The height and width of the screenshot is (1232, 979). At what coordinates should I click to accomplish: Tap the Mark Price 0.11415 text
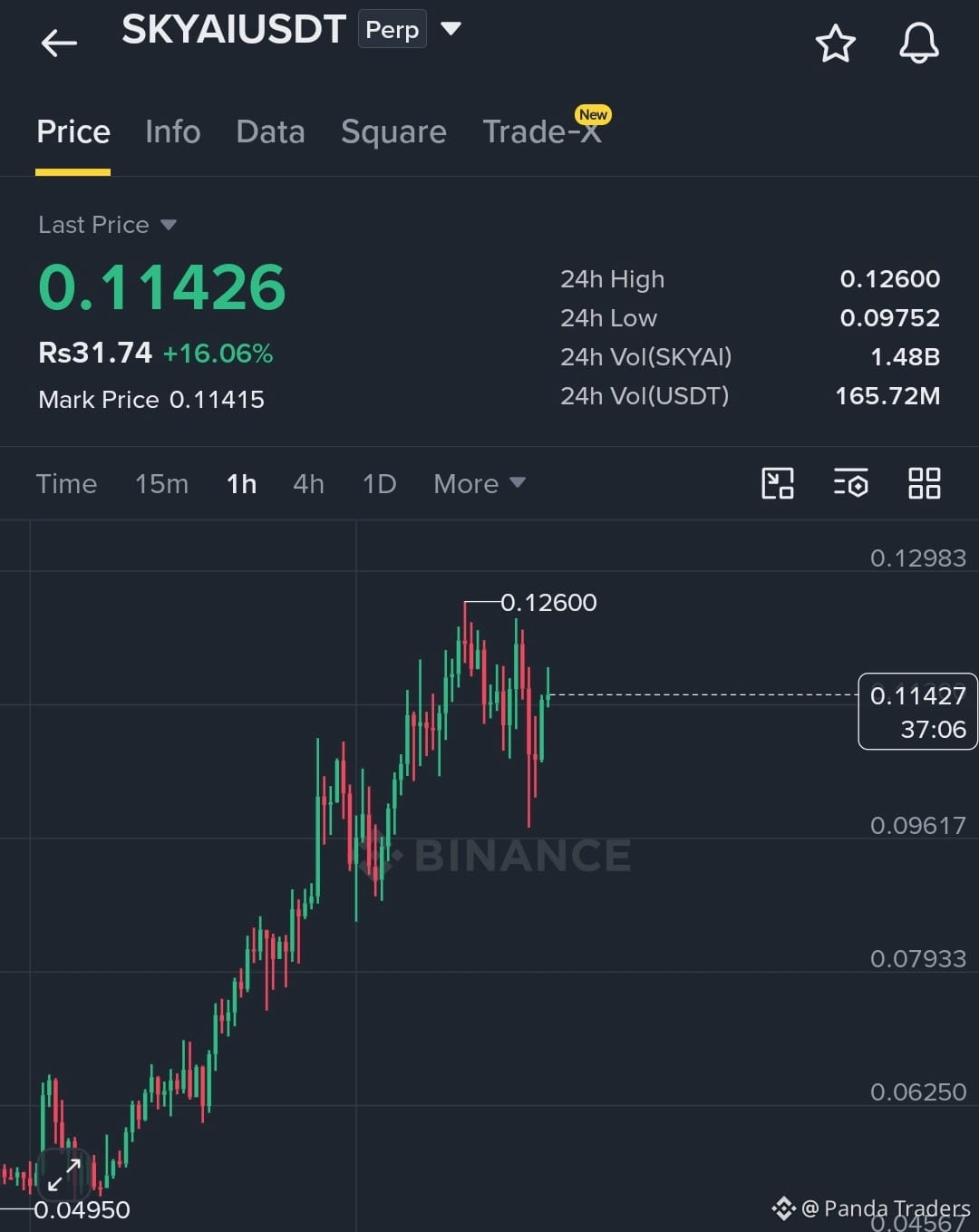point(151,400)
